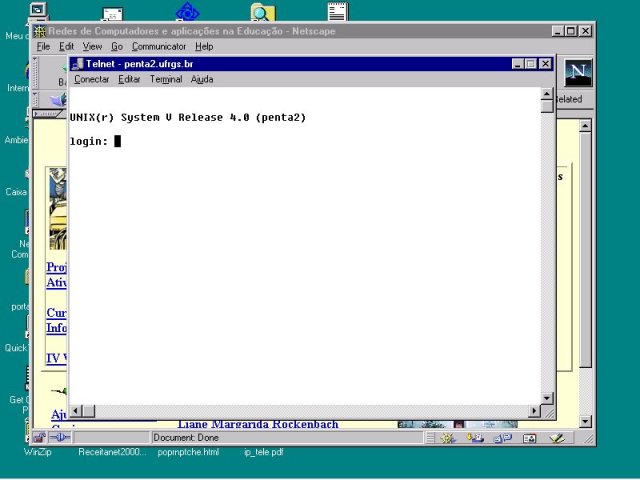Click at the login prompt cursor in Telnet
Image resolution: width=640 pixels, height=480 pixels.
click(x=118, y=141)
